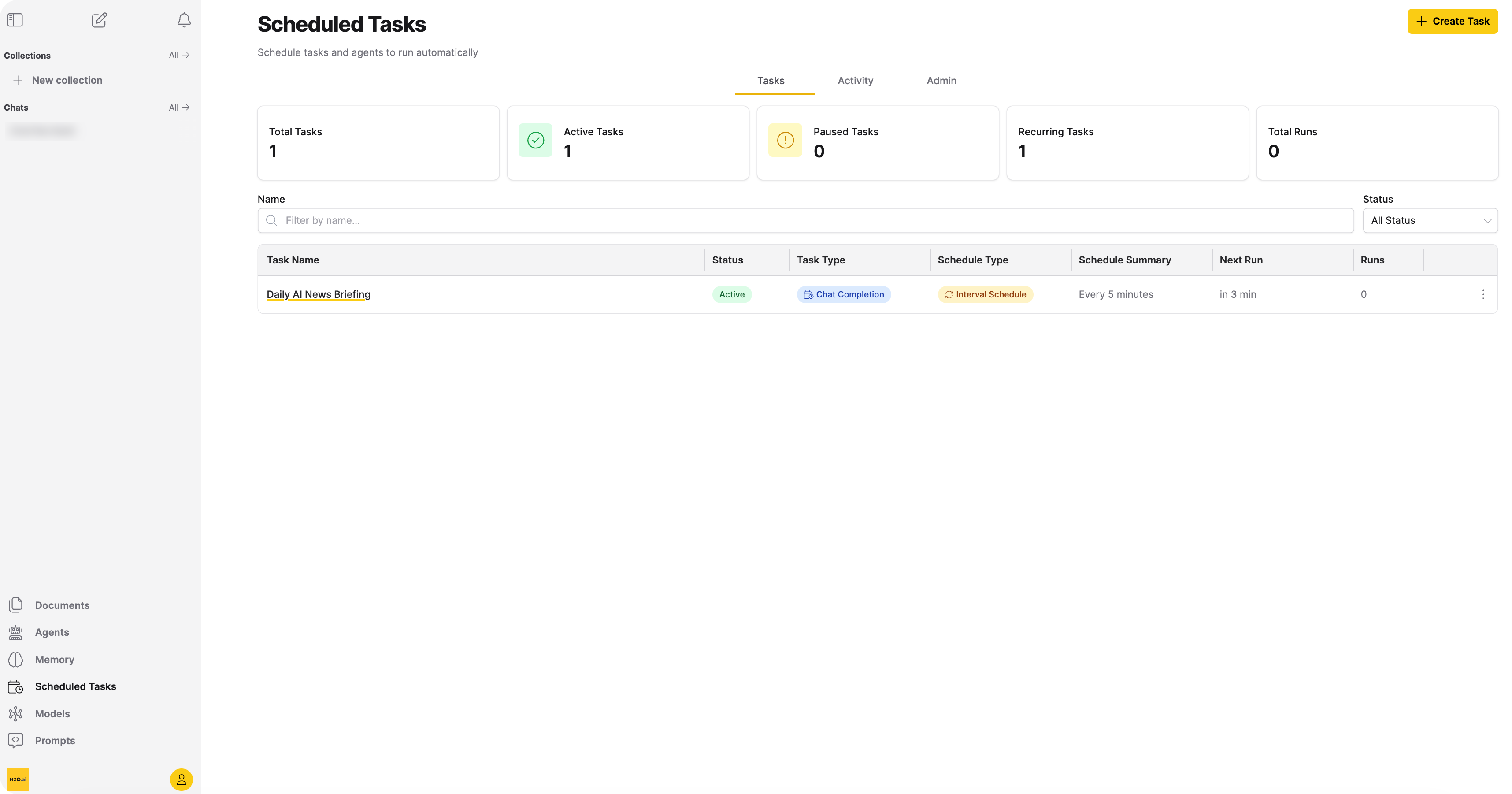Viewport: 1512px width, 794px height.
Task: Click the Recurring Tasks card
Action: click(x=1127, y=143)
